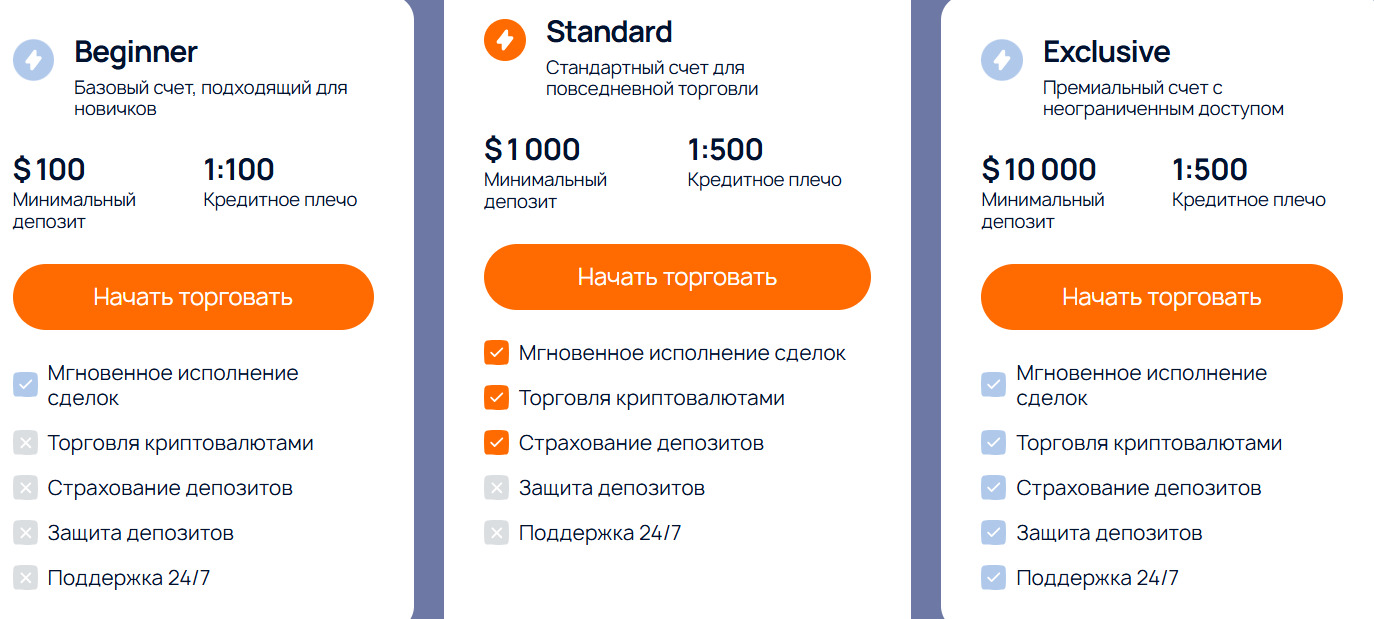The width and height of the screenshot is (1374, 619).
Task: Click 'Начать торговать' under the Exclusive plan
Action: pos(1162,297)
